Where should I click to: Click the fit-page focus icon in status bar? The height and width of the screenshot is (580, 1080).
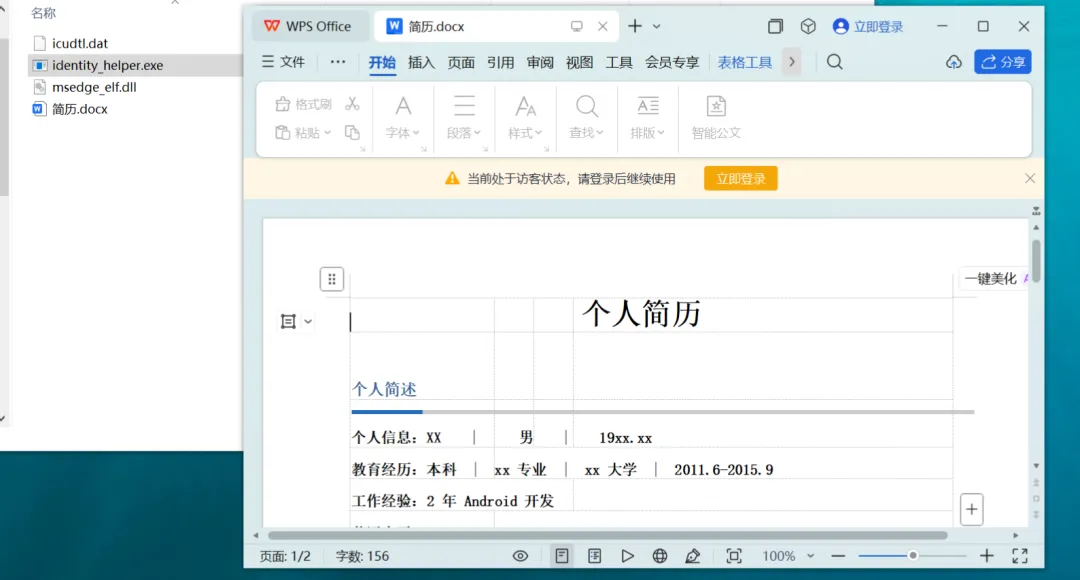point(734,556)
